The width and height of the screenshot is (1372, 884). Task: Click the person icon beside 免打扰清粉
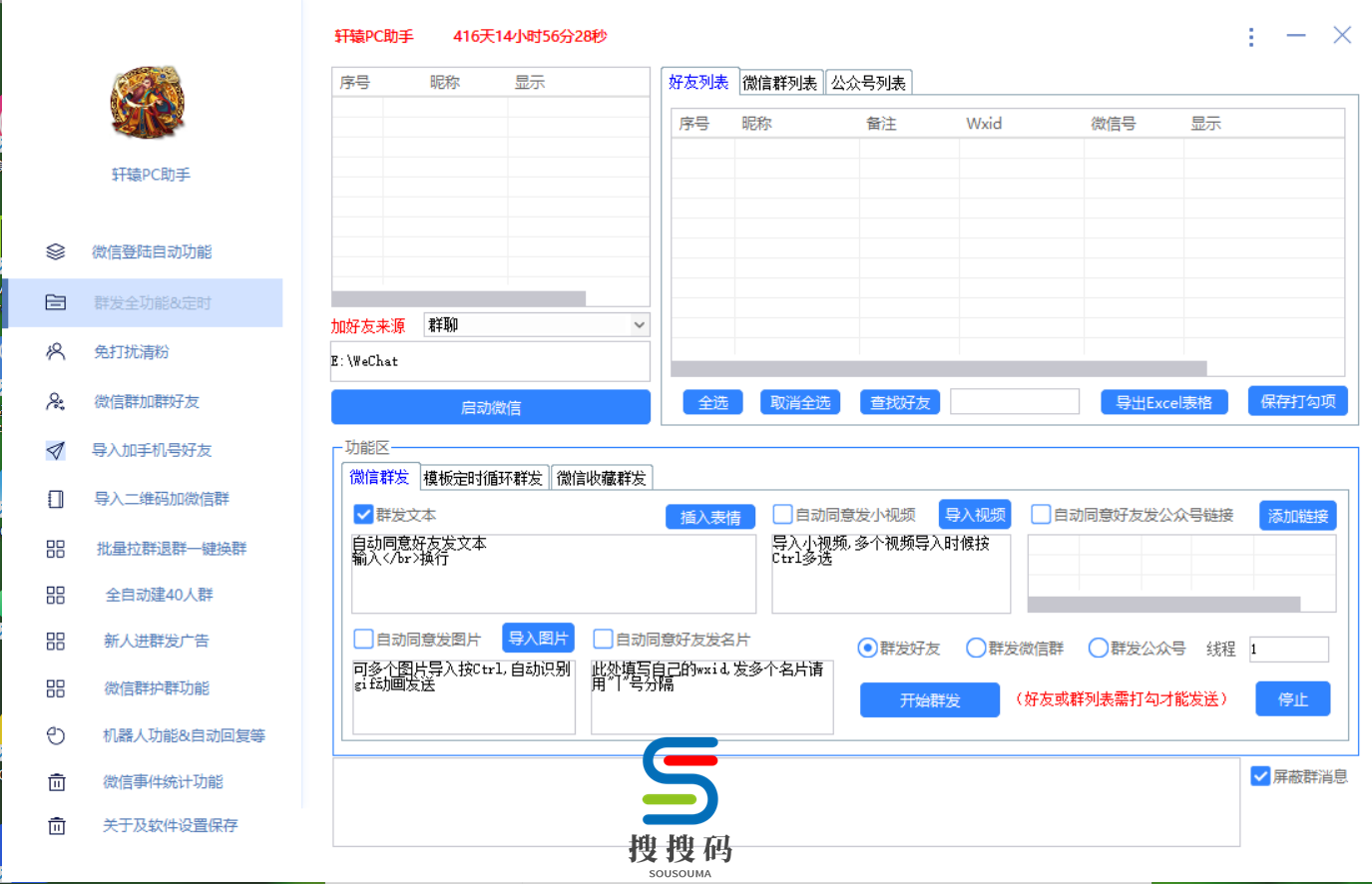coord(56,351)
